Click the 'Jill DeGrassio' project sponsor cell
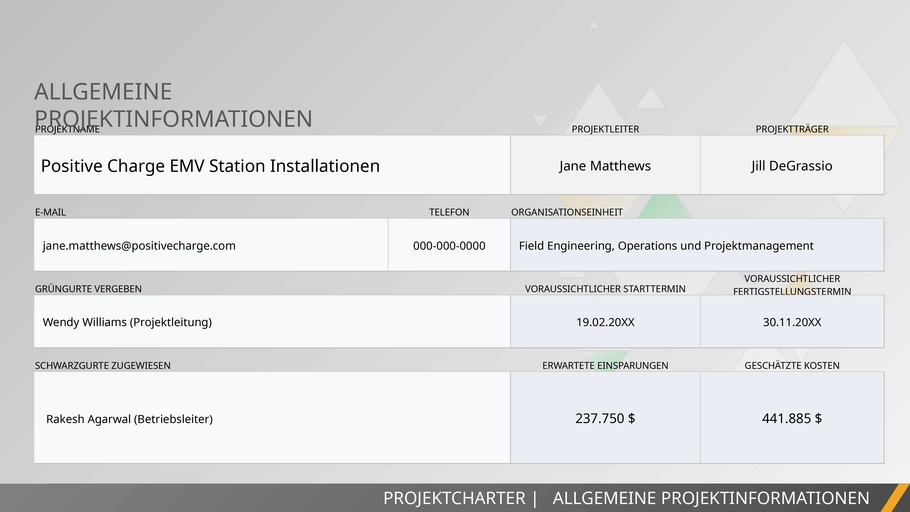 pyautogui.click(x=792, y=165)
